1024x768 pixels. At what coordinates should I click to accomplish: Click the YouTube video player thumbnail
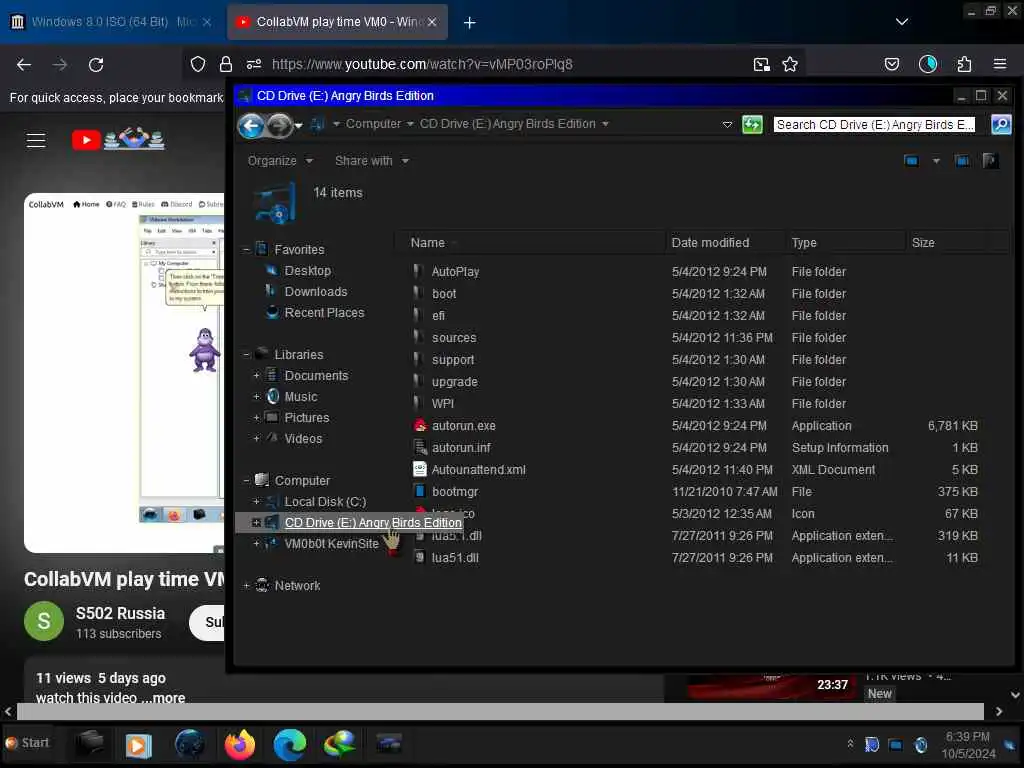(x=124, y=373)
